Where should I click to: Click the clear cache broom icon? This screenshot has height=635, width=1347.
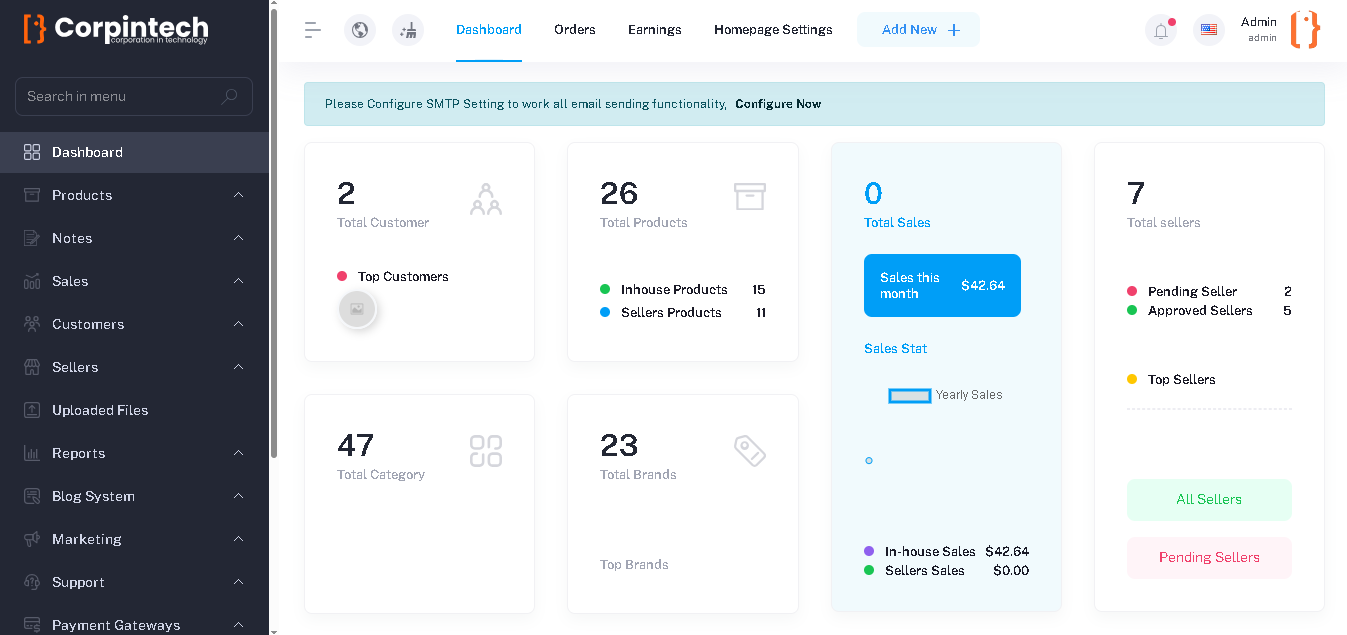[x=408, y=30]
